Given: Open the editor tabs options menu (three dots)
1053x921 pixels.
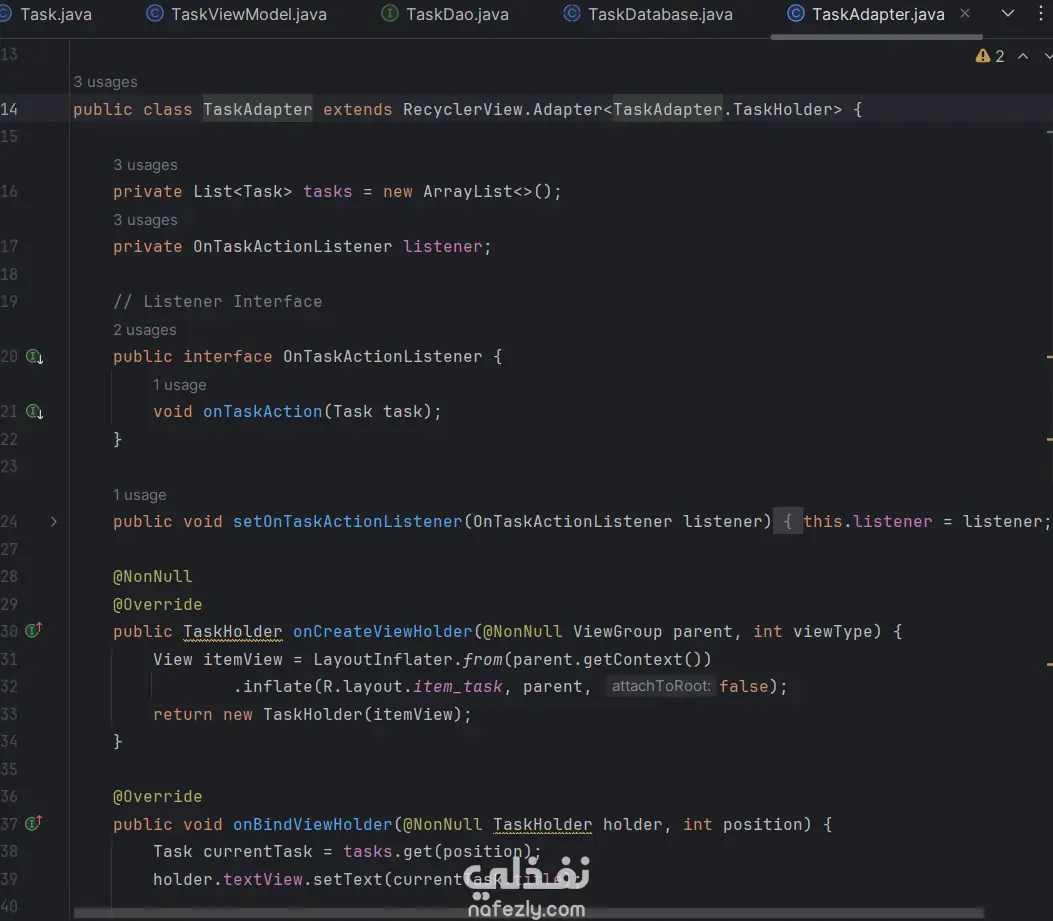Looking at the screenshot, I should [1041, 13].
